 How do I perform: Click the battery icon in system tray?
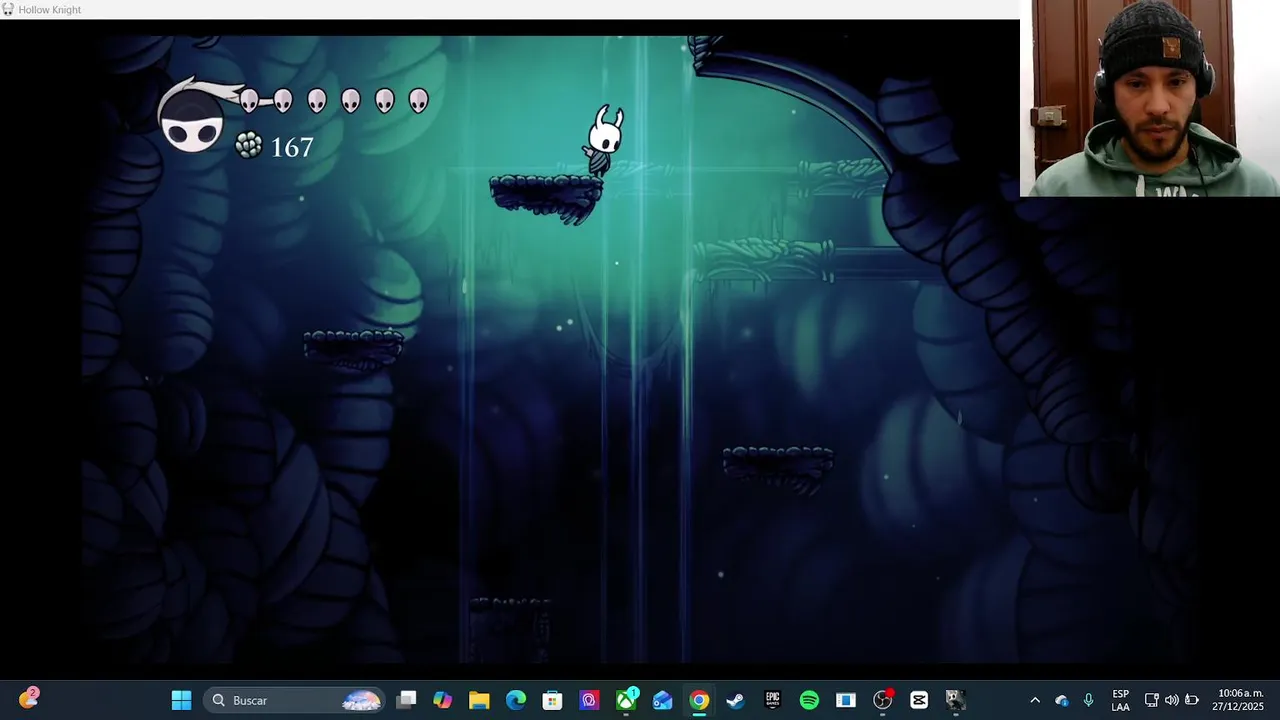[1192, 700]
